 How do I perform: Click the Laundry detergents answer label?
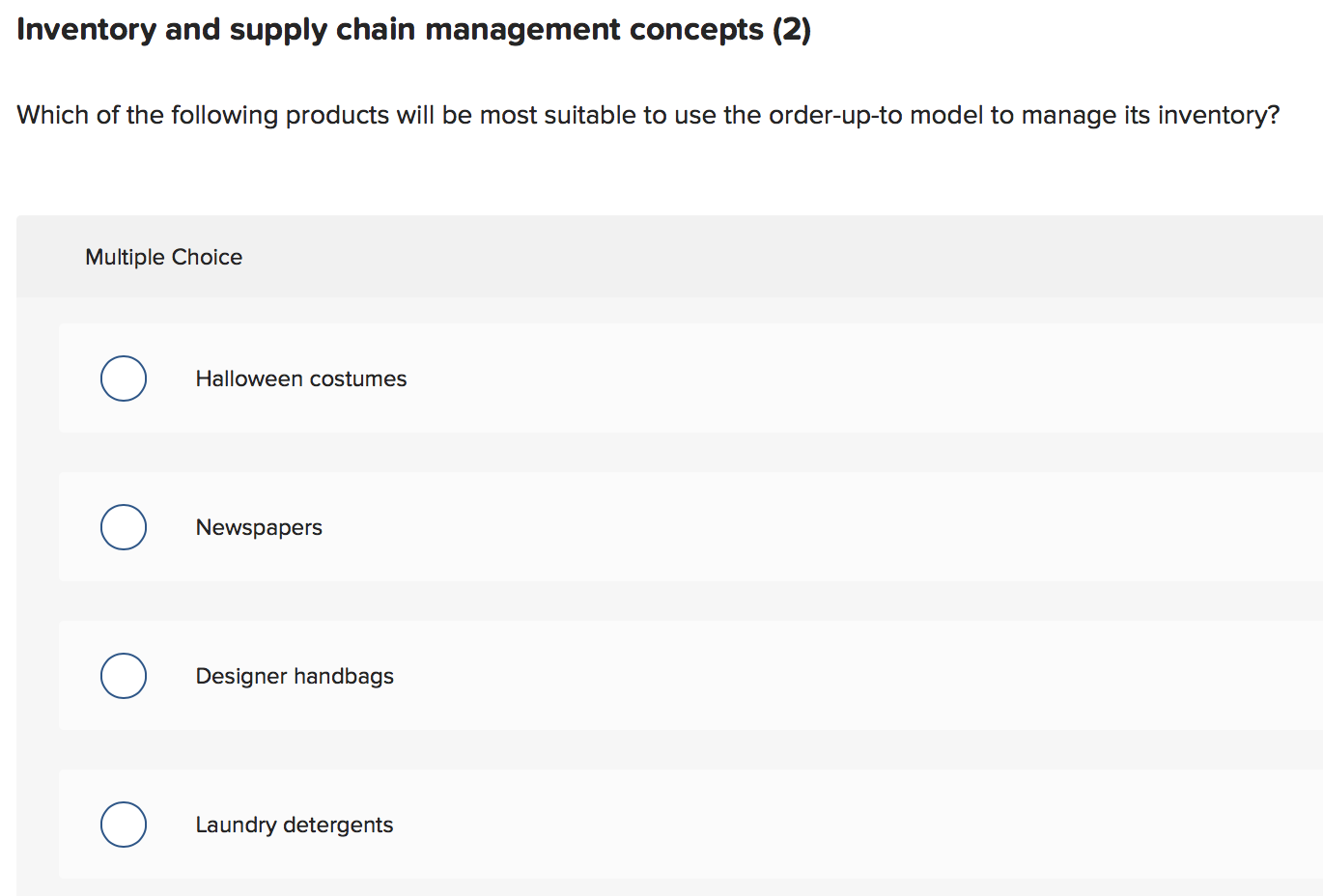pos(294,825)
